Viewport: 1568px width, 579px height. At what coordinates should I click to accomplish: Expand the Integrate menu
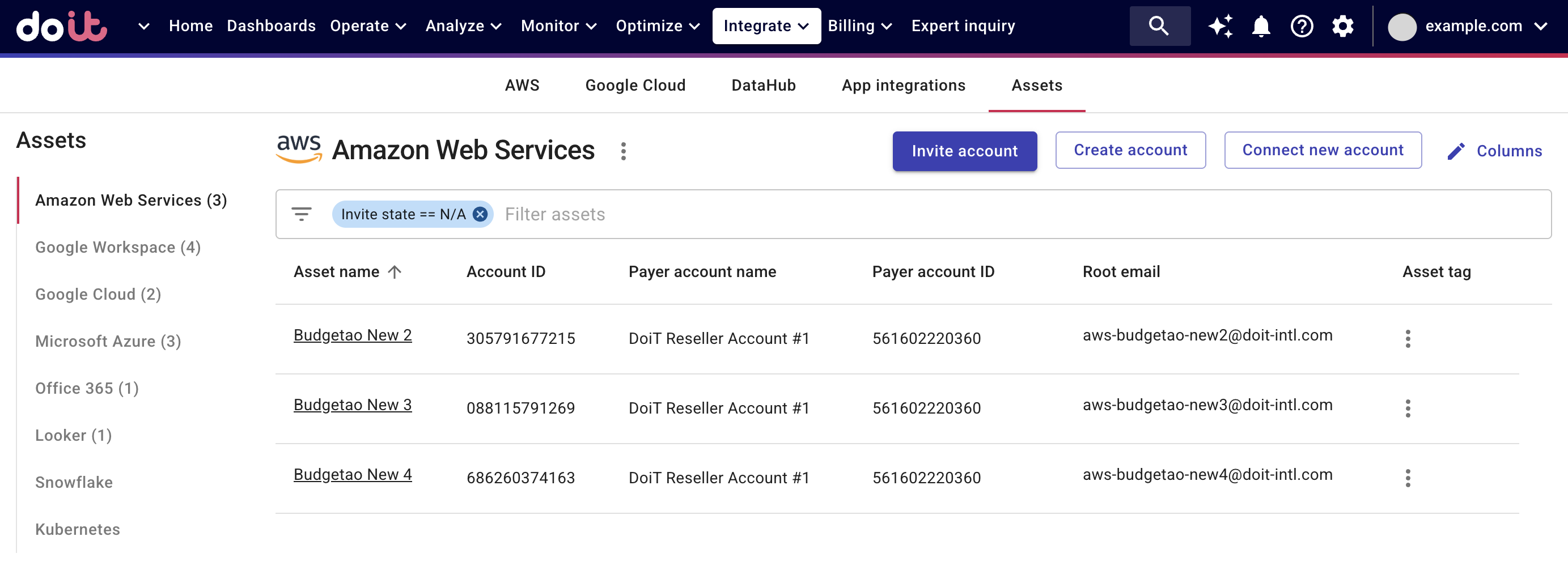[x=766, y=26]
